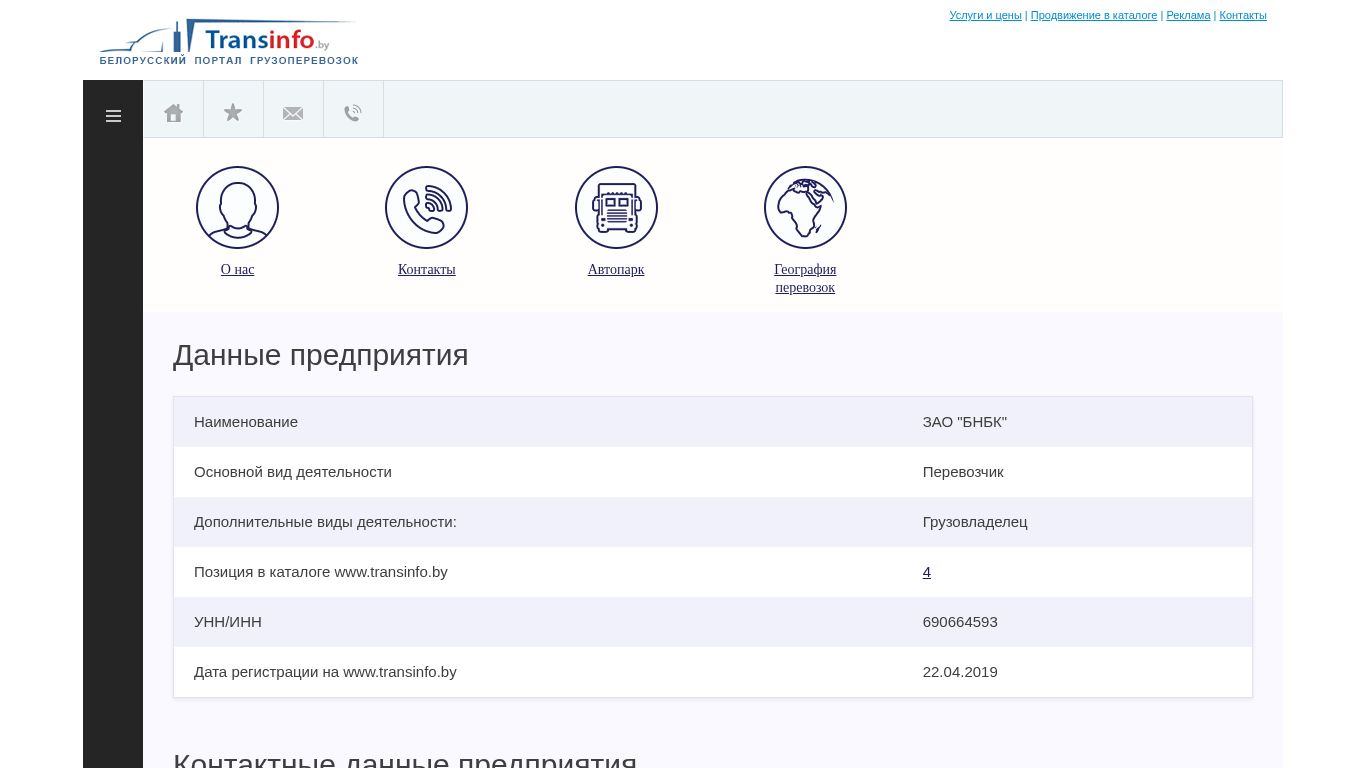Click the home icon in the toolbar
The height and width of the screenshot is (768, 1366).
[x=173, y=113]
